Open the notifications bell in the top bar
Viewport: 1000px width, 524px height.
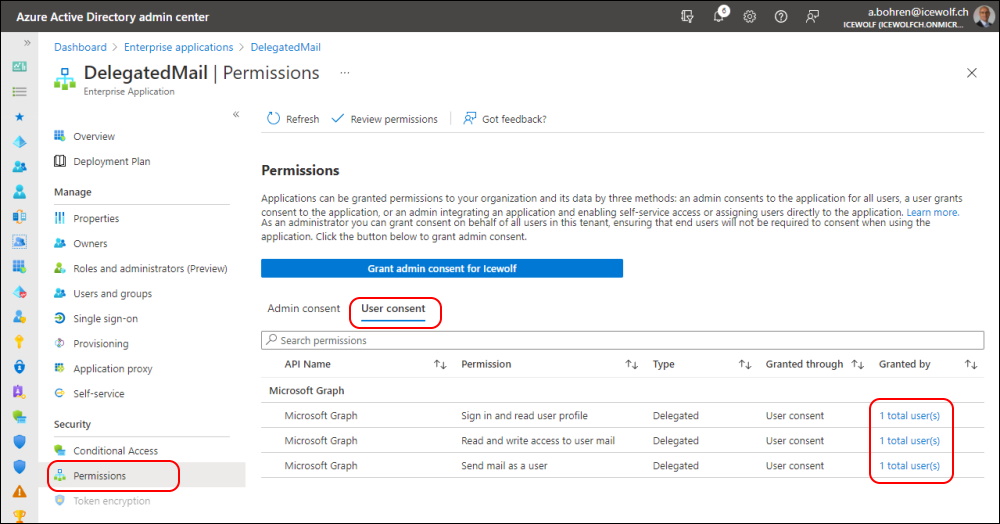(719, 16)
